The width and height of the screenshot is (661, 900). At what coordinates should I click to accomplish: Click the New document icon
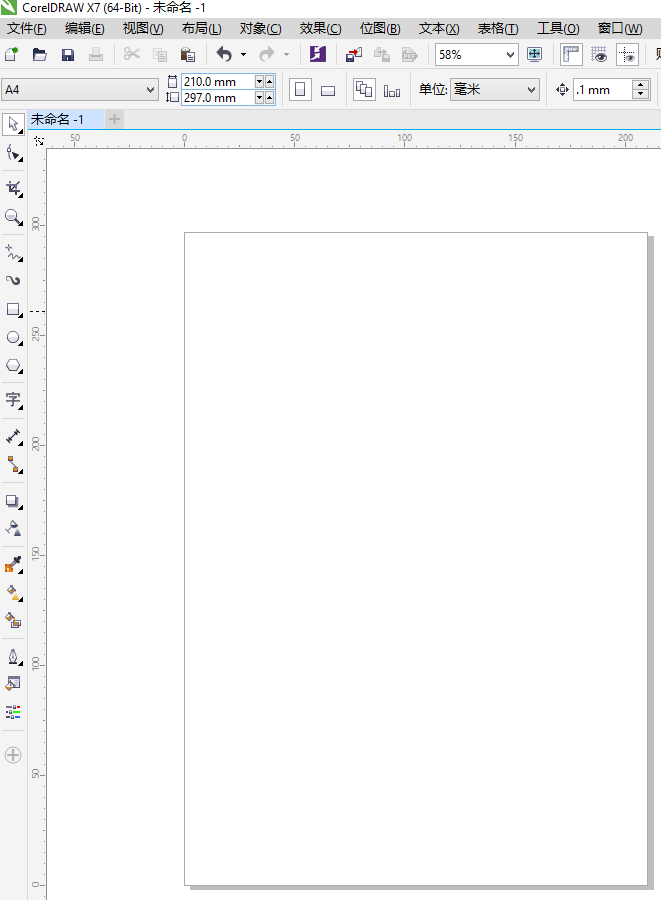[11, 55]
